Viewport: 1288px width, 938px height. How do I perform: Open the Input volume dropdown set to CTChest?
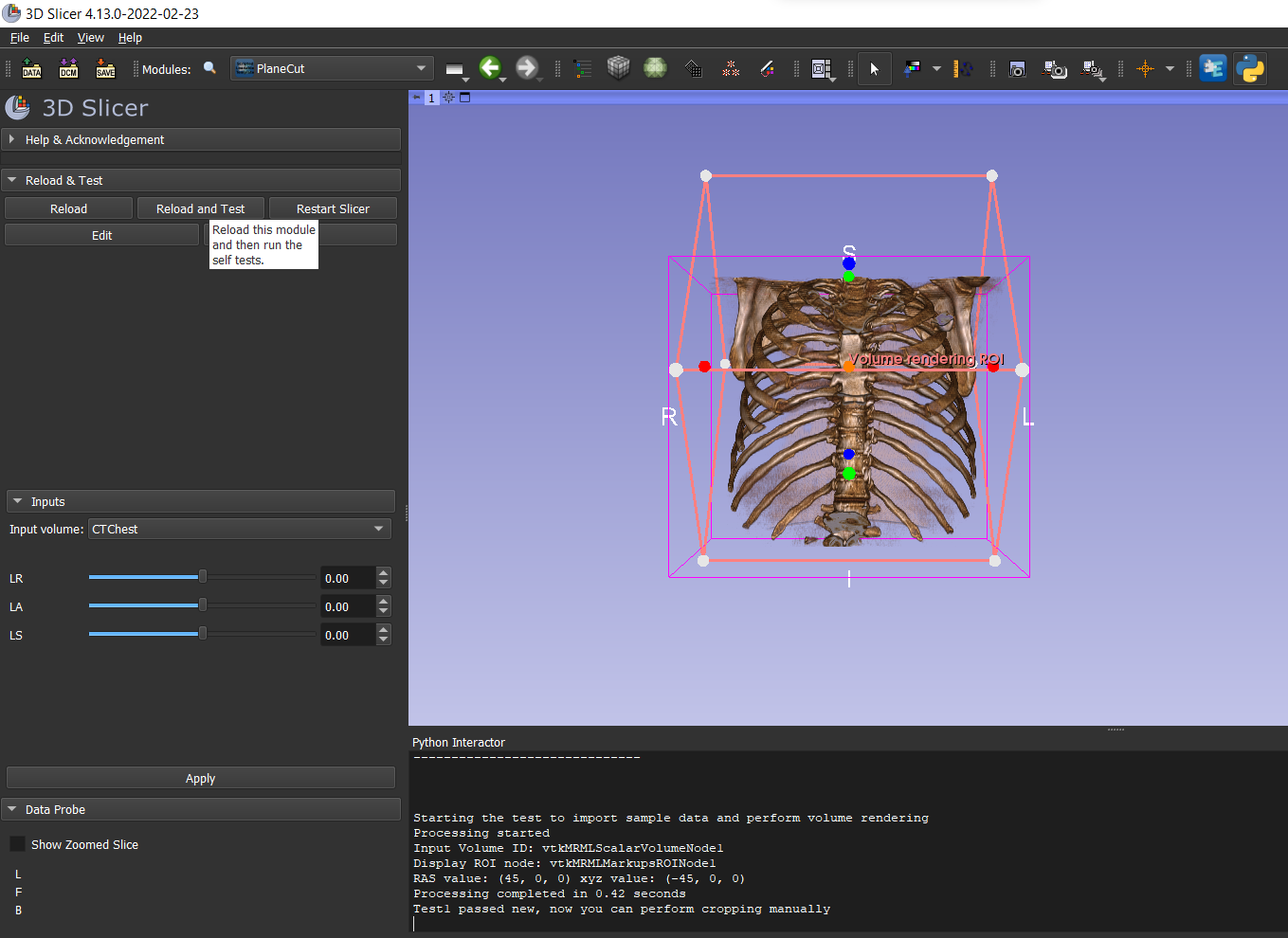239,529
